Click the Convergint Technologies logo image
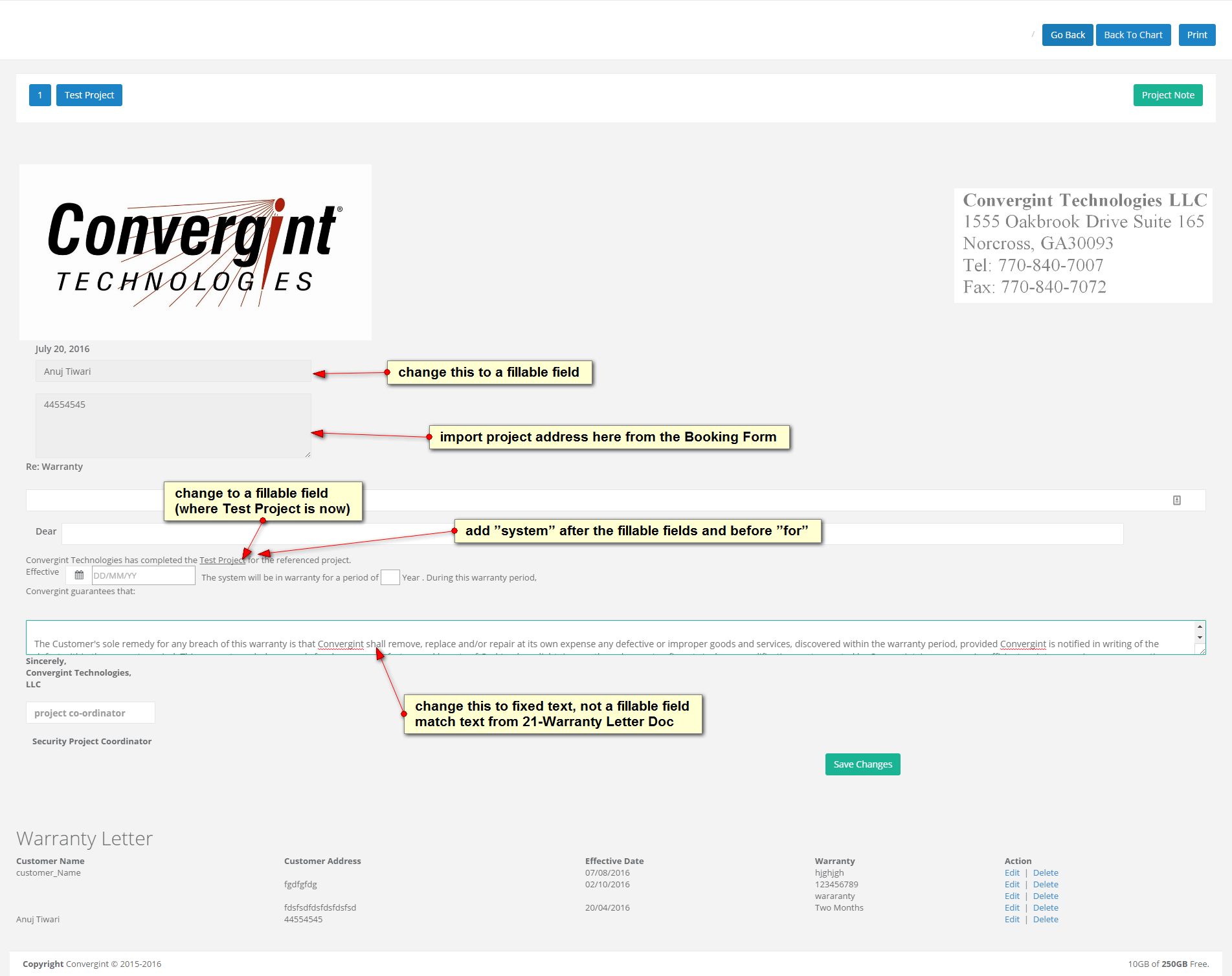The image size is (1232, 976). click(x=196, y=252)
